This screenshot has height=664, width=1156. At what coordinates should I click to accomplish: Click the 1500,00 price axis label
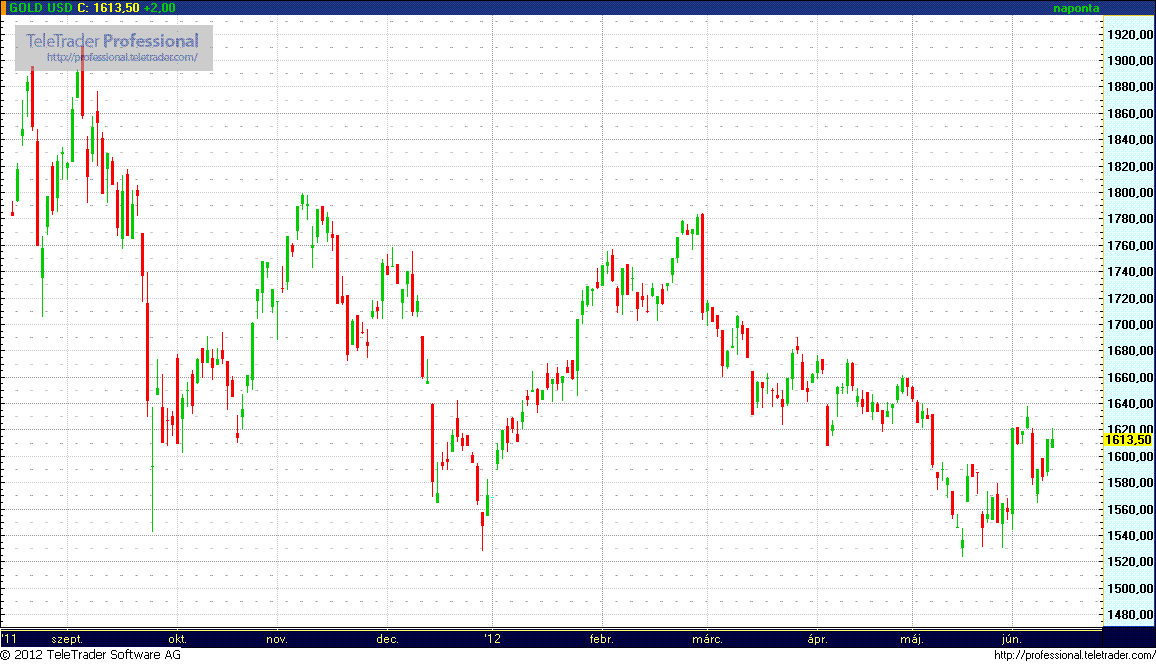point(1130,588)
